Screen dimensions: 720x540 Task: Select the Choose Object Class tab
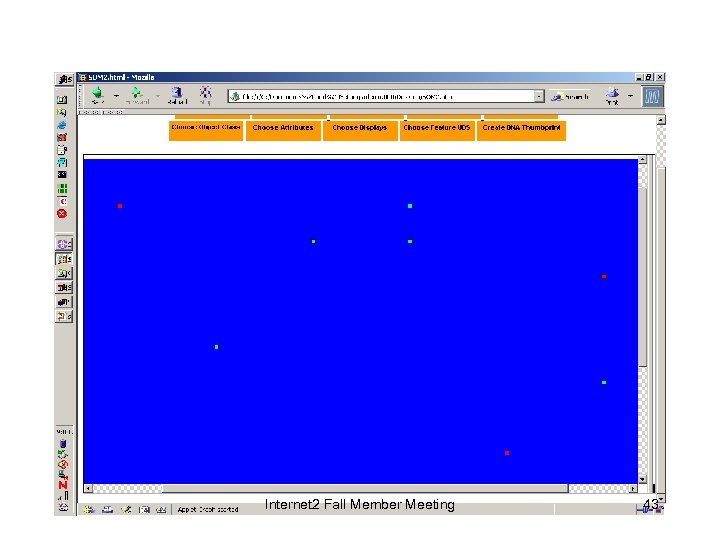tap(206, 131)
